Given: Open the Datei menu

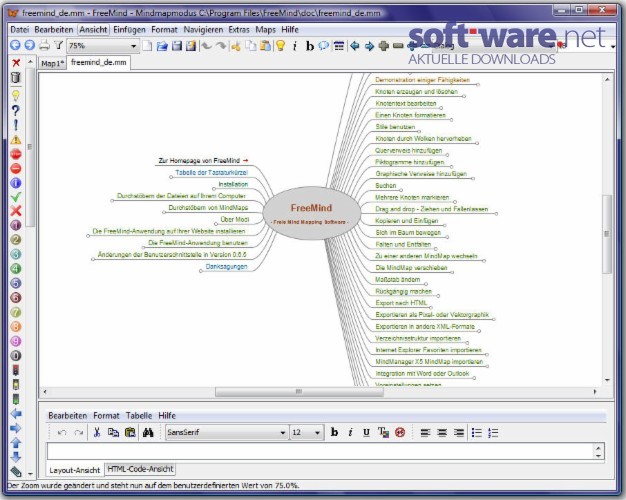Looking at the screenshot, I should click(20, 30).
